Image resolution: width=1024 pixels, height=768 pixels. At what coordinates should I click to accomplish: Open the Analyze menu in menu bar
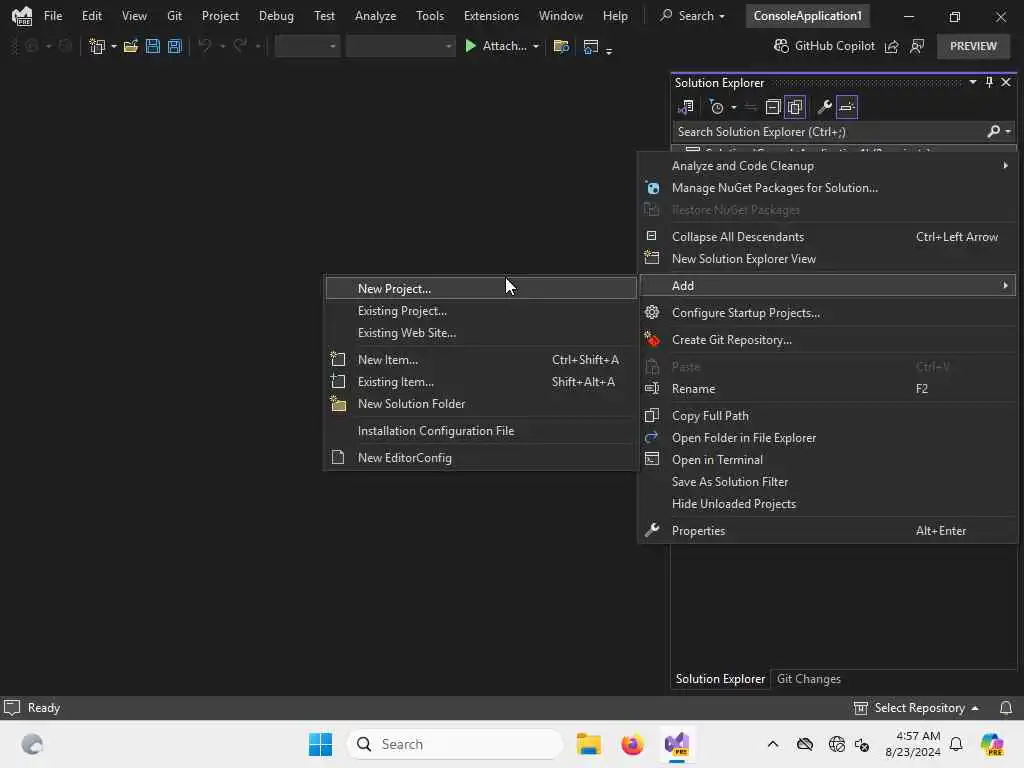376,16
